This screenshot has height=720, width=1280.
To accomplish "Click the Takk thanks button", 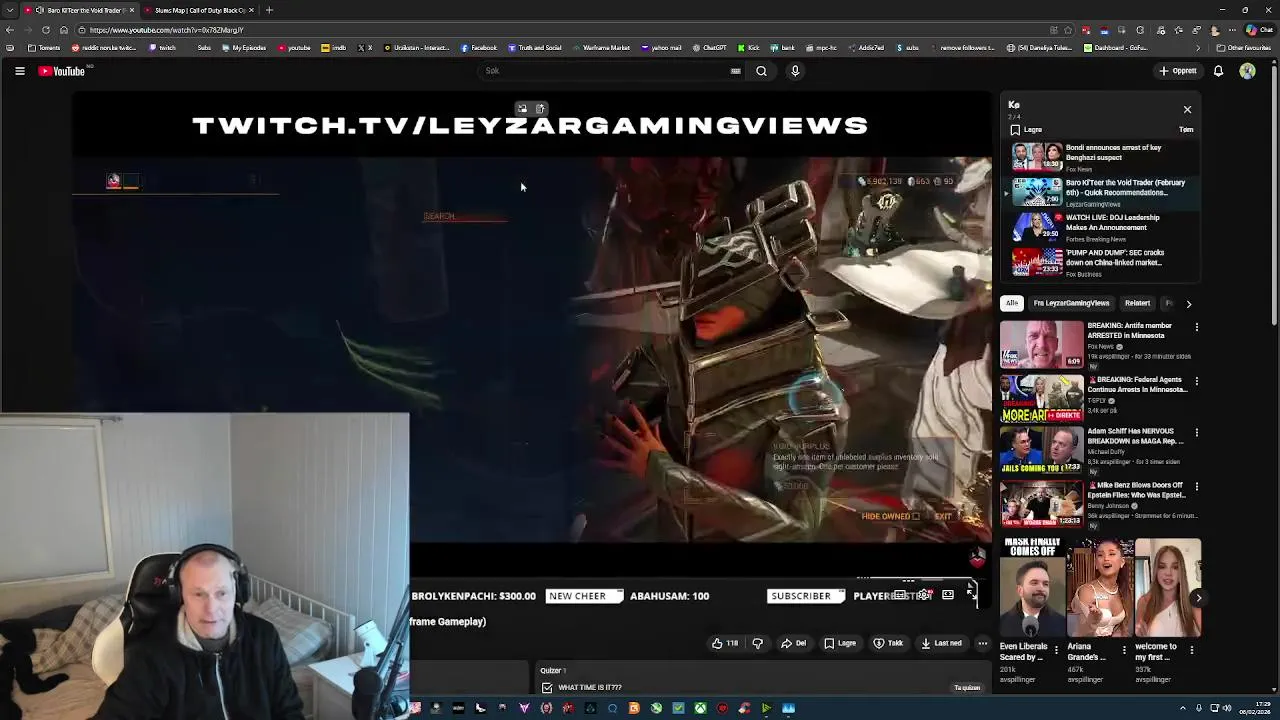I will click(888, 643).
